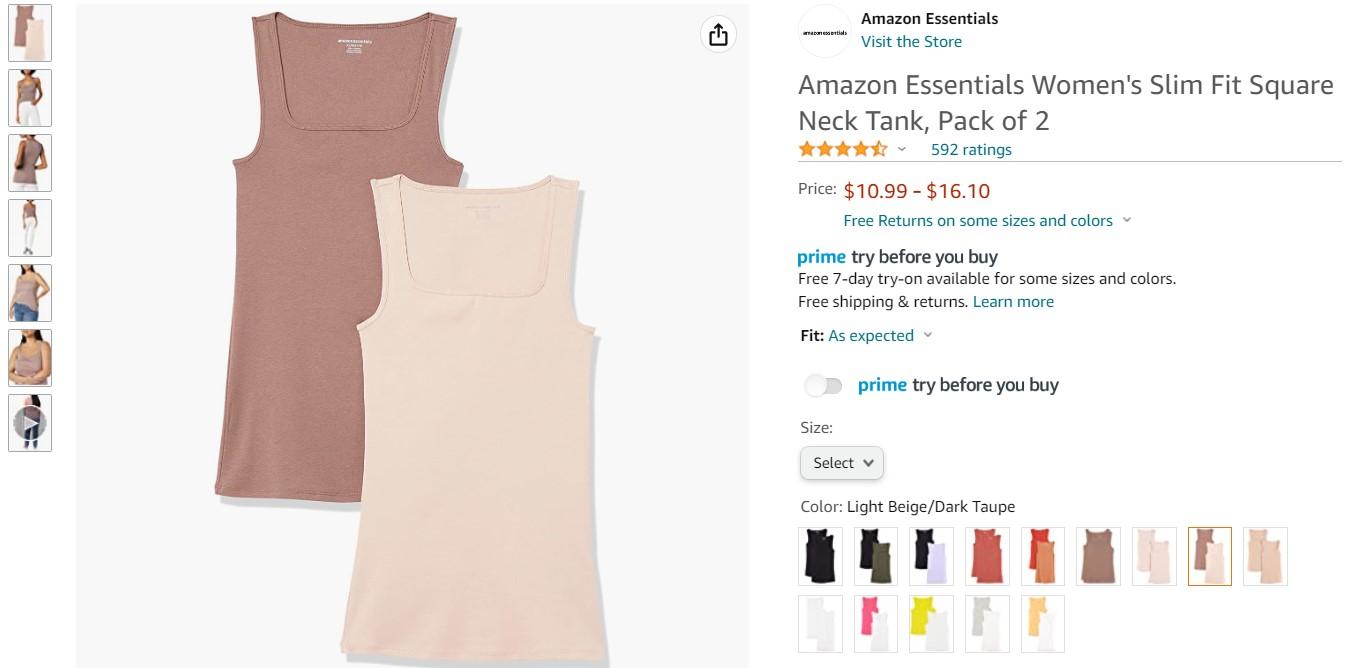This screenshot has width=1346, height=668.
Task: Click the share icon on product image
Action: [718, 35]
